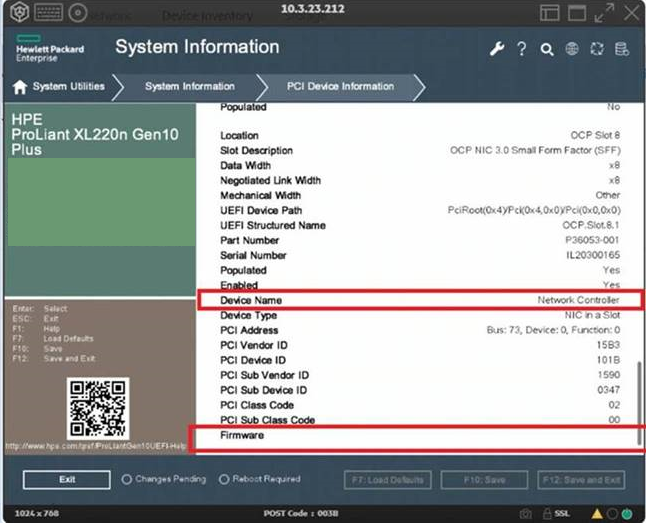Click the Location row label

tap(239, 136)
